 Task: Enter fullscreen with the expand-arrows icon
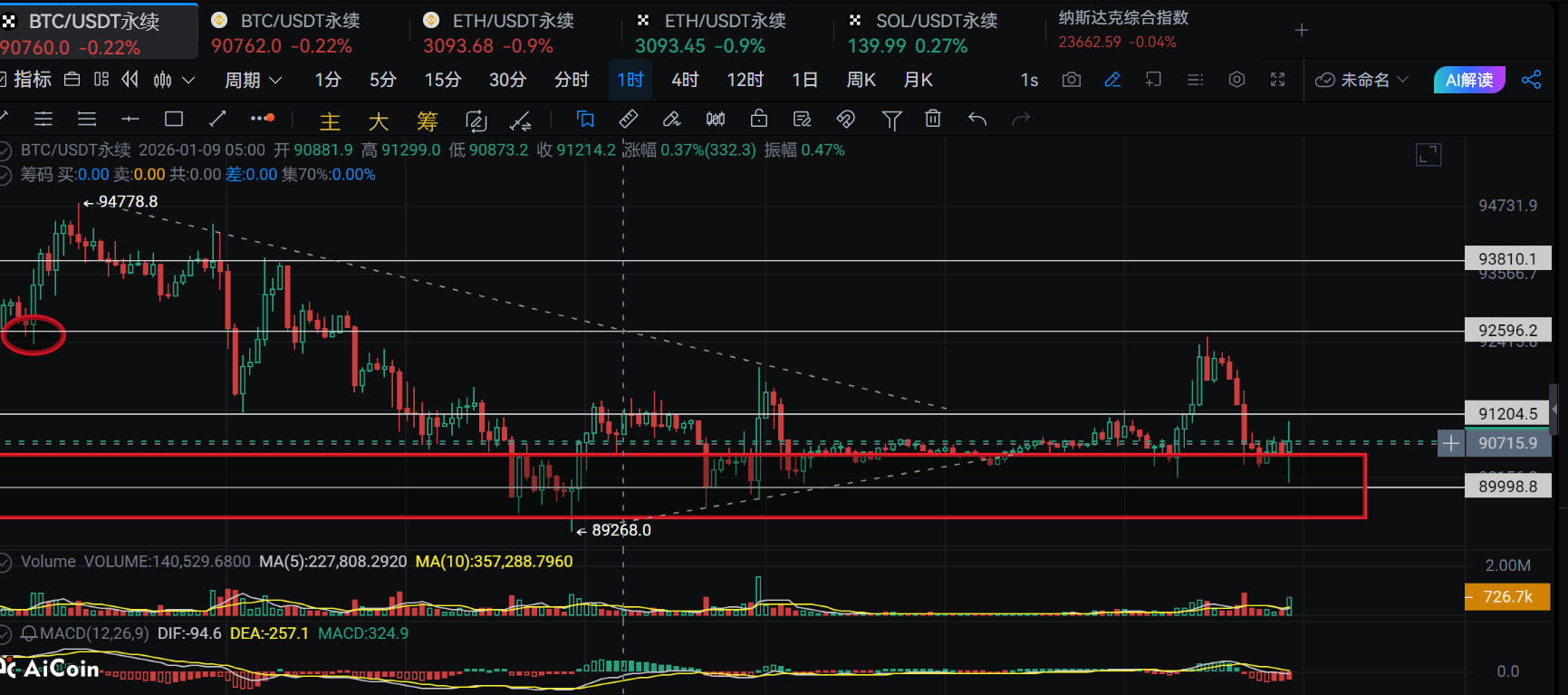point(1277,80)
